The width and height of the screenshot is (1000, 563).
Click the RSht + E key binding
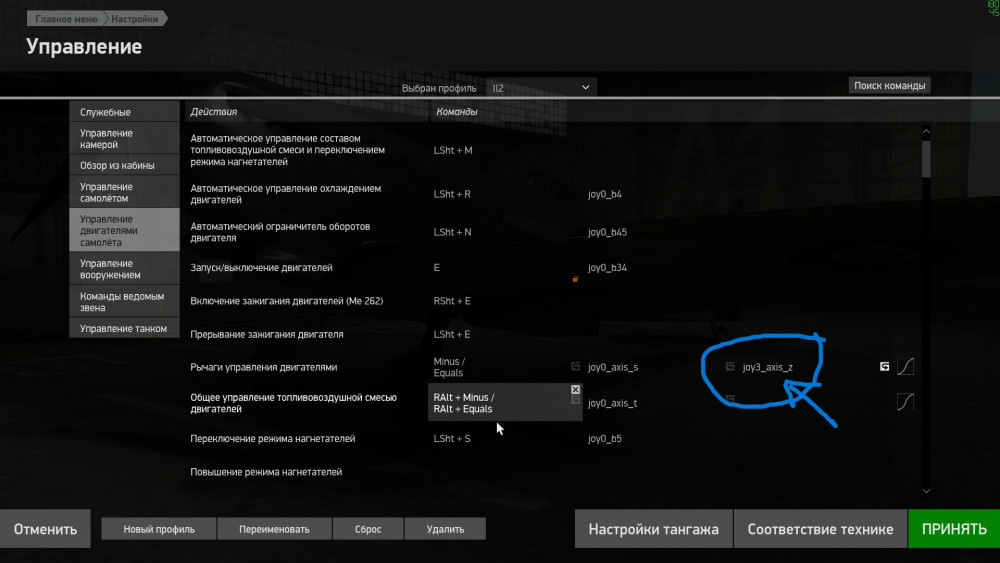452,301
